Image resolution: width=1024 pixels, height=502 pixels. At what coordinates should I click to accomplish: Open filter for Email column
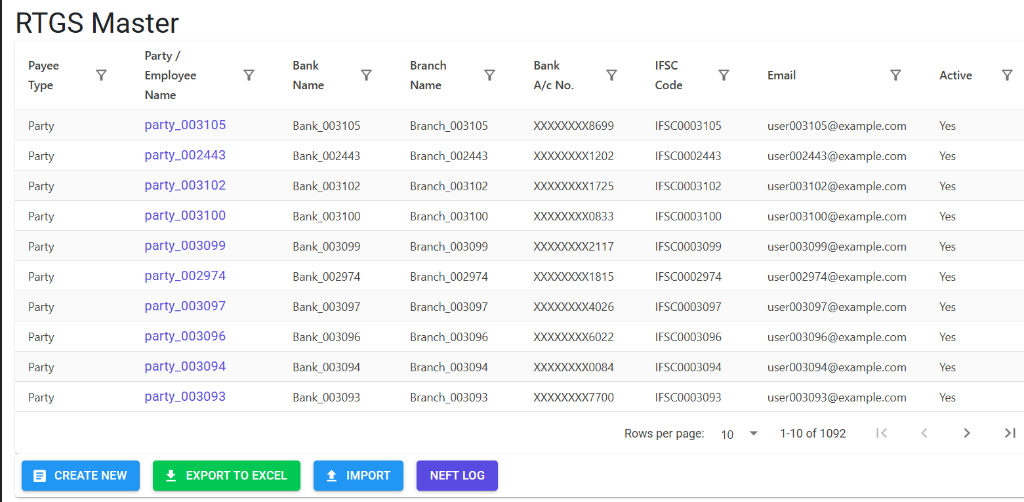(x=896, y=75)
